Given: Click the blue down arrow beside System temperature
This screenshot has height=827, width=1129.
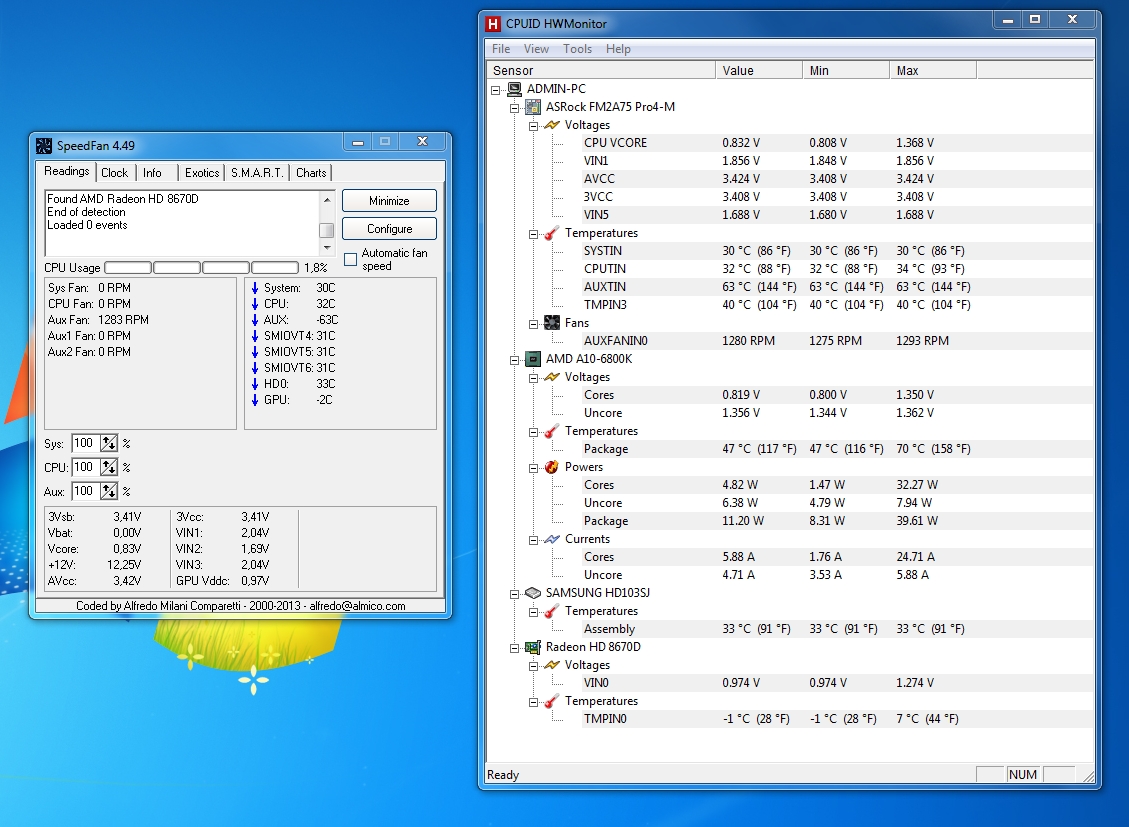Looking at the screenshot, I should pyautogui.click(x=255, y=288).
